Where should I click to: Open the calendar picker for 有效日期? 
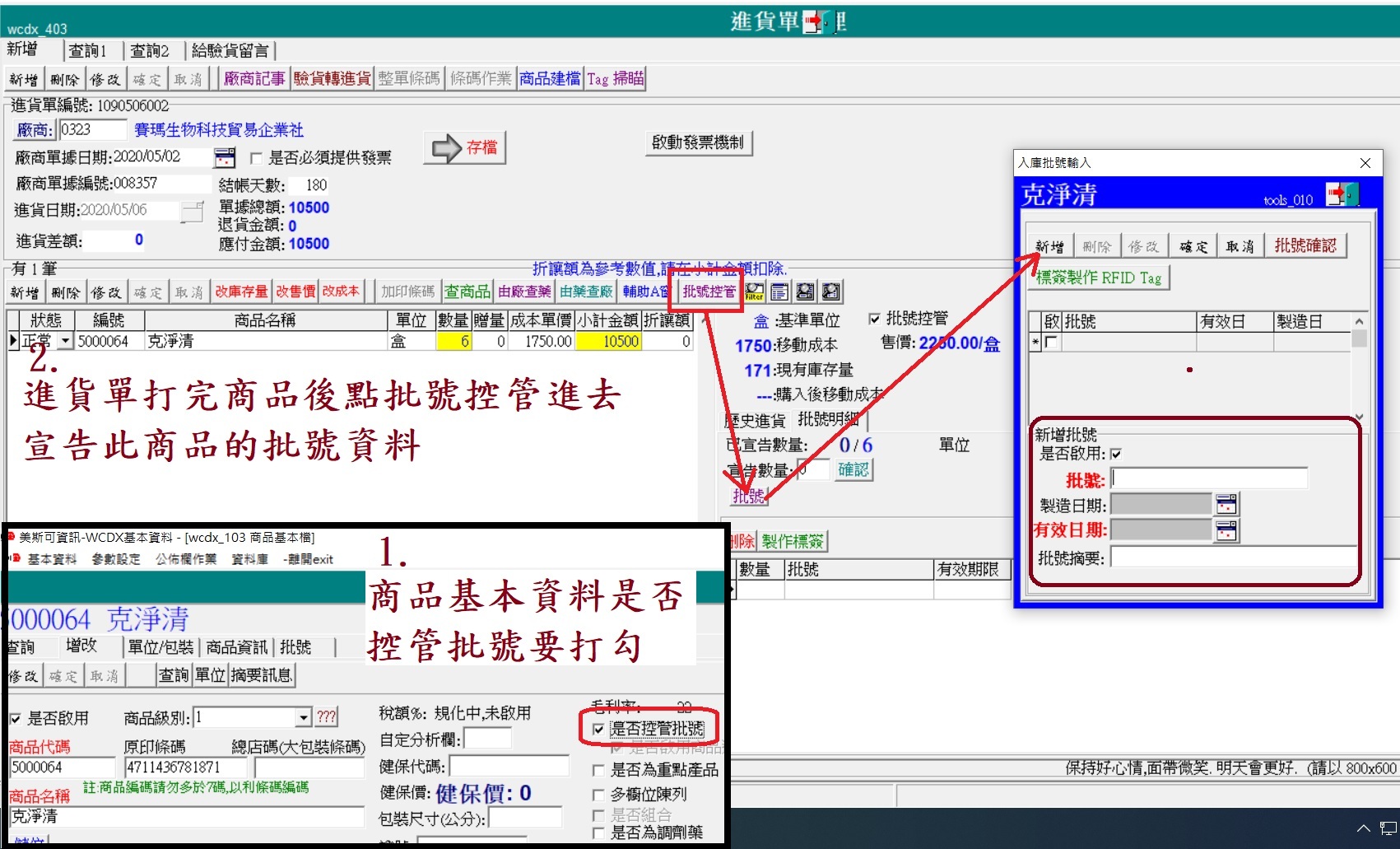1226,530
